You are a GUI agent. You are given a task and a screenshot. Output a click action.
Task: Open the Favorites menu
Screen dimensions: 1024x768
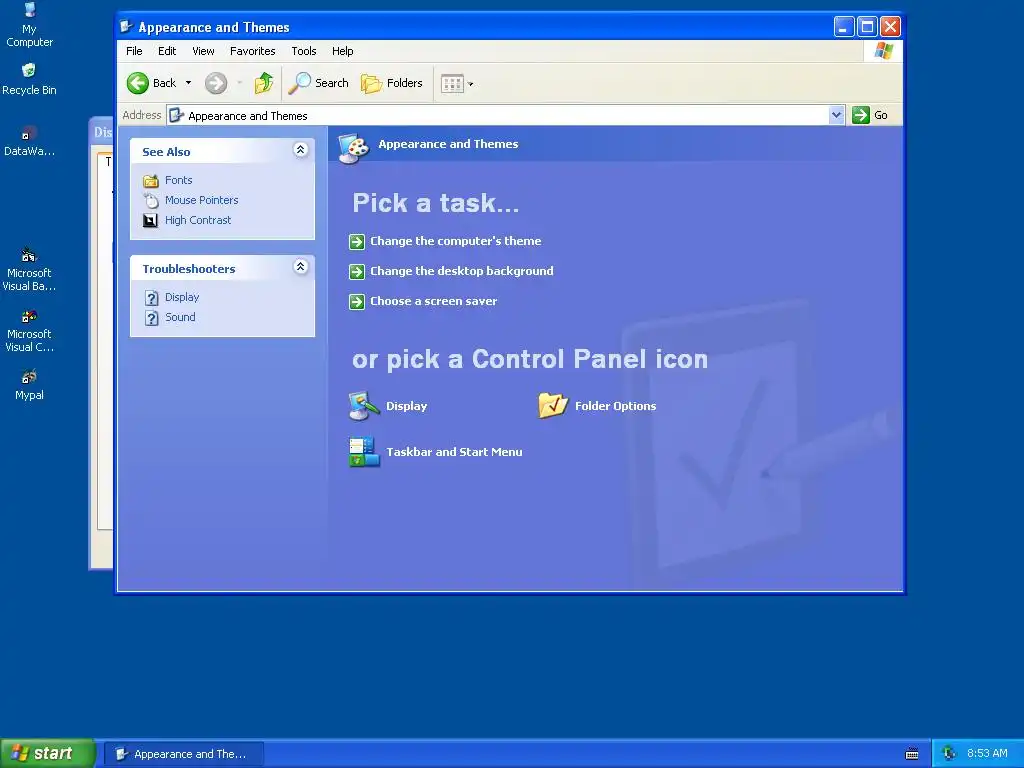252,51
